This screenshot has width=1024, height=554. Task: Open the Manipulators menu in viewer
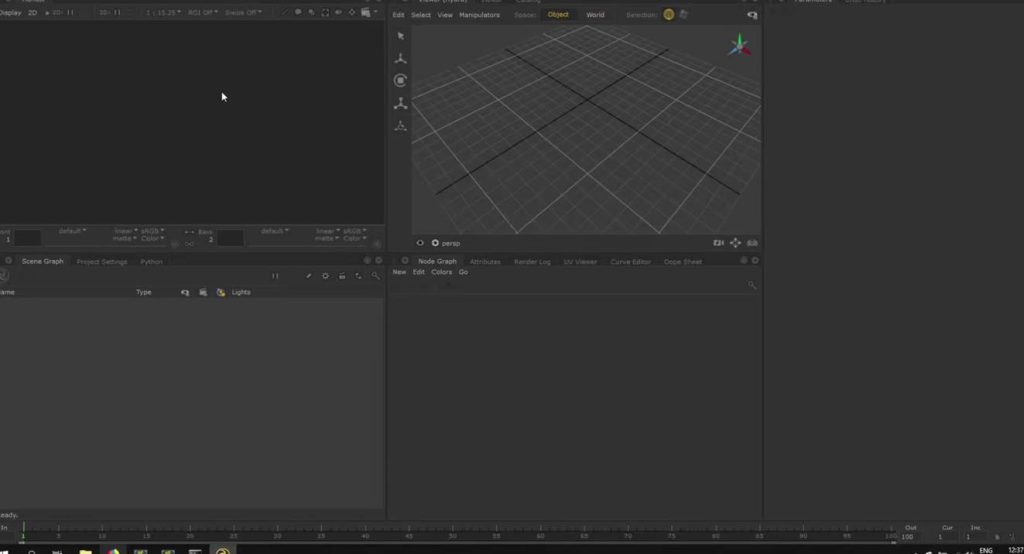[x=479, y=15]
